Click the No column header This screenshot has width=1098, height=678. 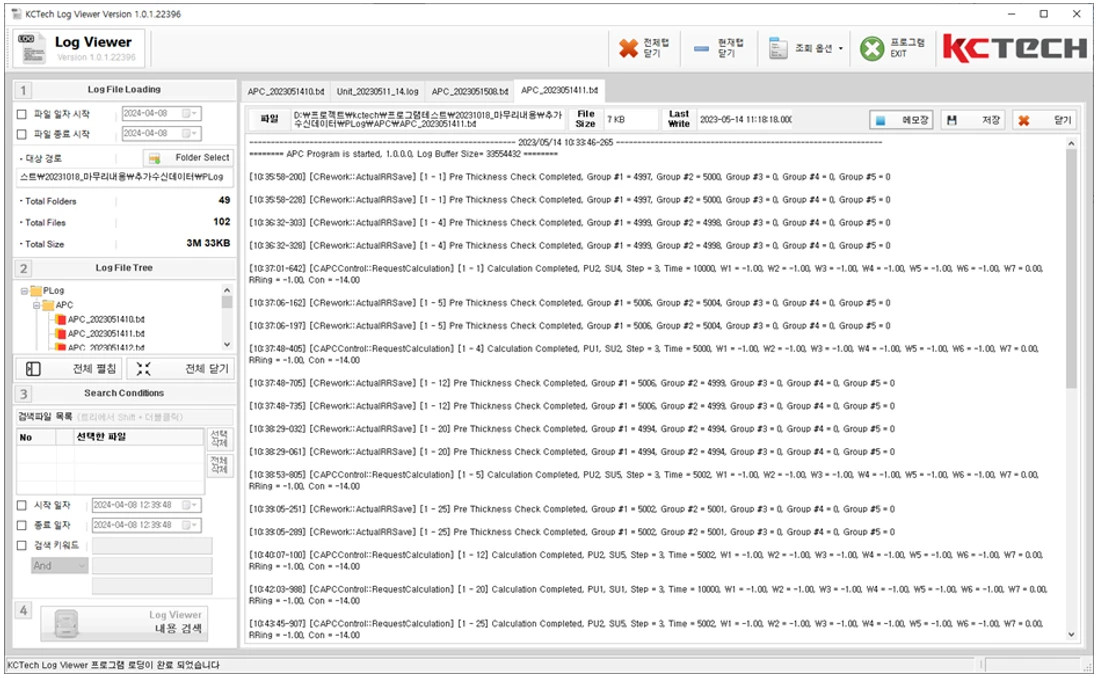(x=36, y=437)
